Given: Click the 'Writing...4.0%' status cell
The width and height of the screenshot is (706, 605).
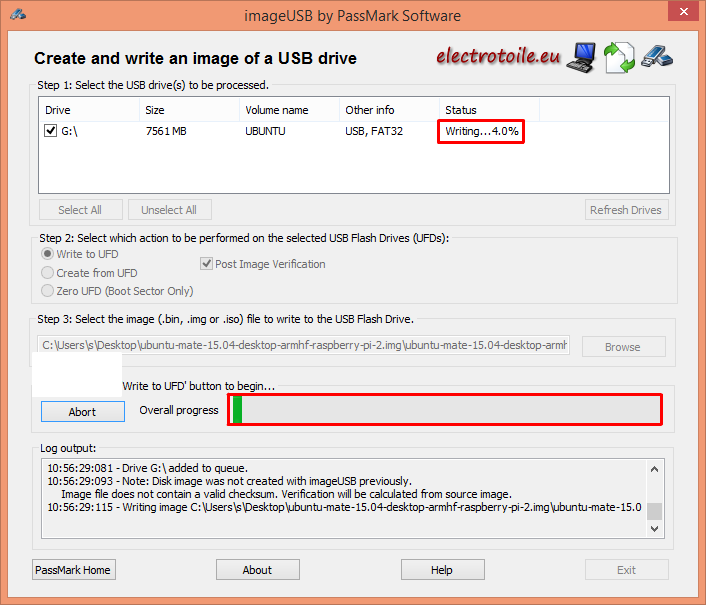Looking at the screenshot, I should [x=482, y=131].
